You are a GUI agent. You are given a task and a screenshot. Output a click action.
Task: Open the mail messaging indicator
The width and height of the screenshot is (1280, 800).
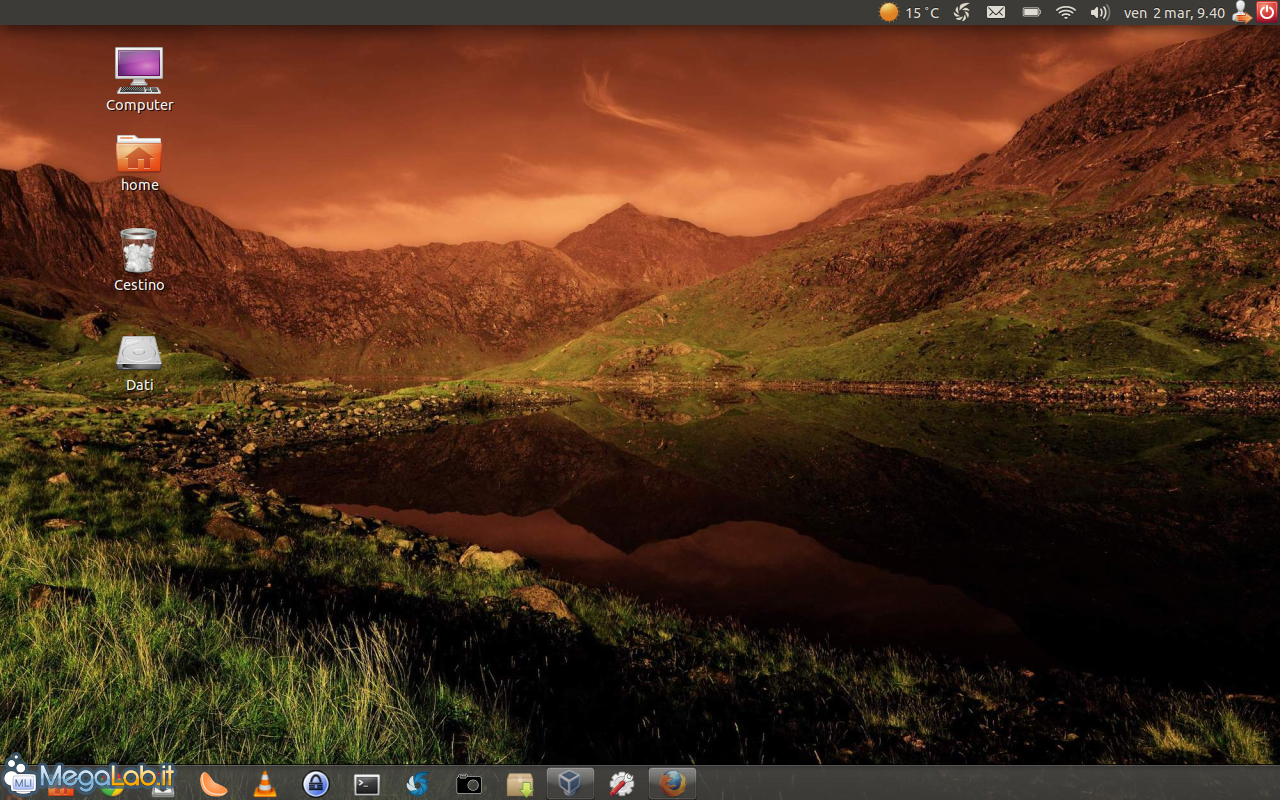(996, 12)
